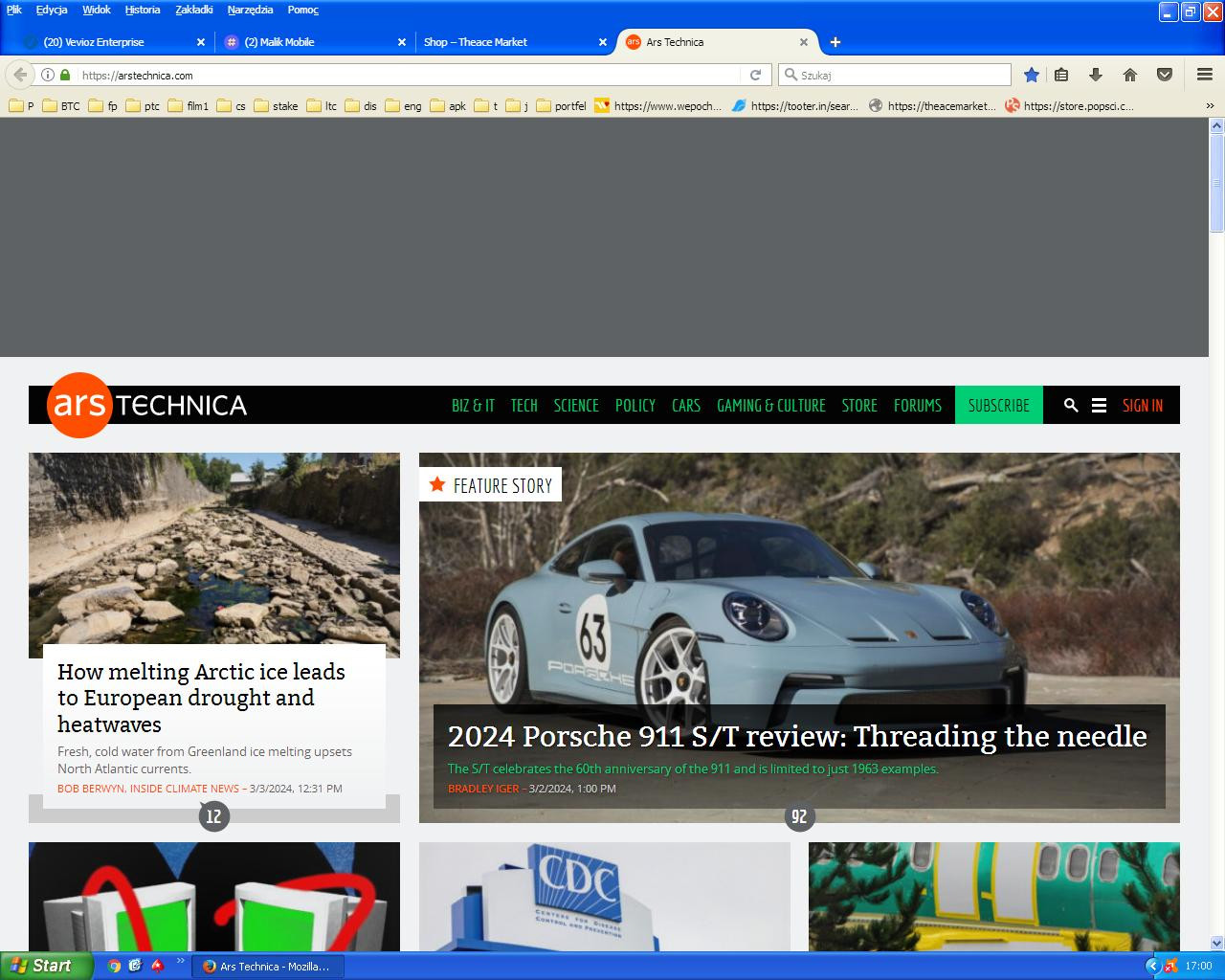Reload the page with refresh icon
Image resolution: width=1225 pixels, height=980 pixels.
pos(755,75)
